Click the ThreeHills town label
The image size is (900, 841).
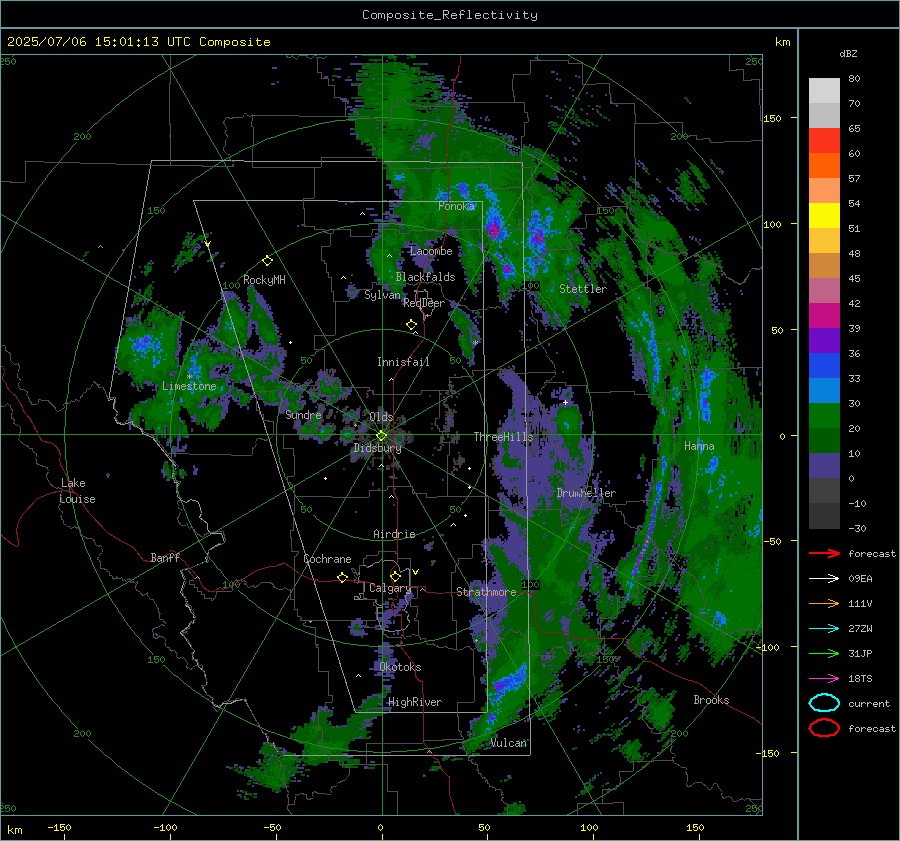click(503, 437)
